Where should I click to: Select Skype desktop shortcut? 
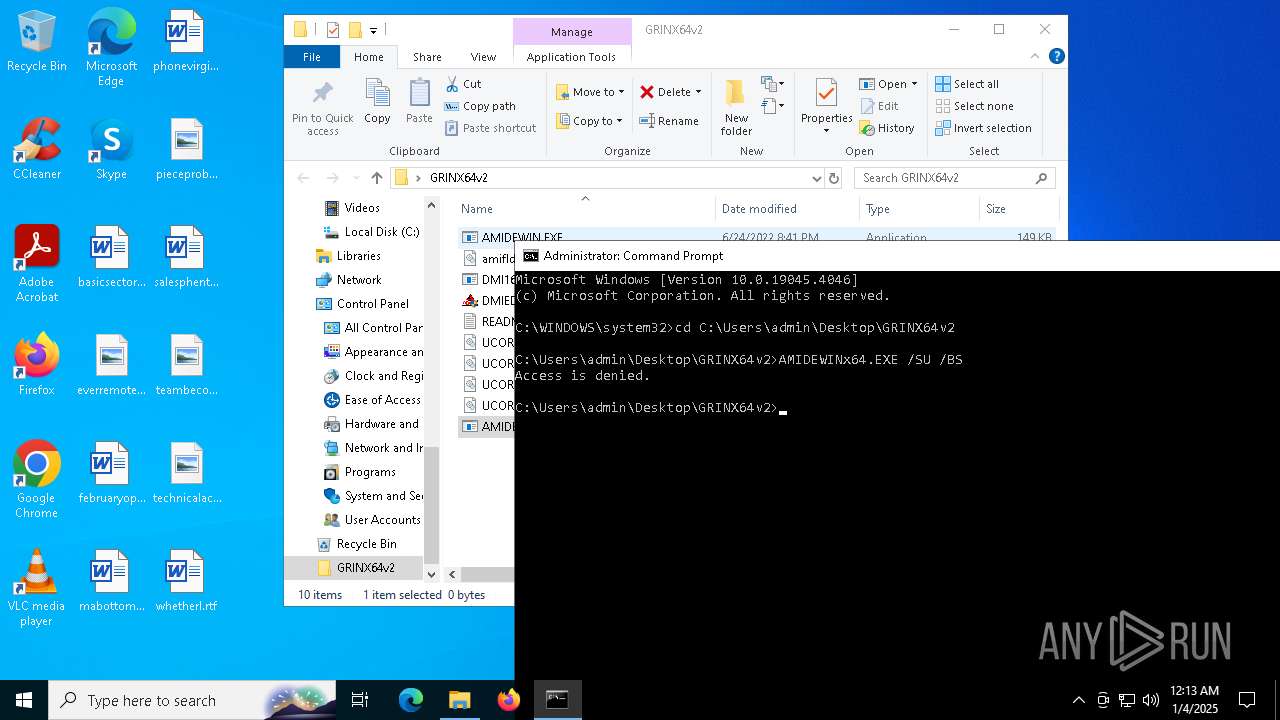pos(111,149)
